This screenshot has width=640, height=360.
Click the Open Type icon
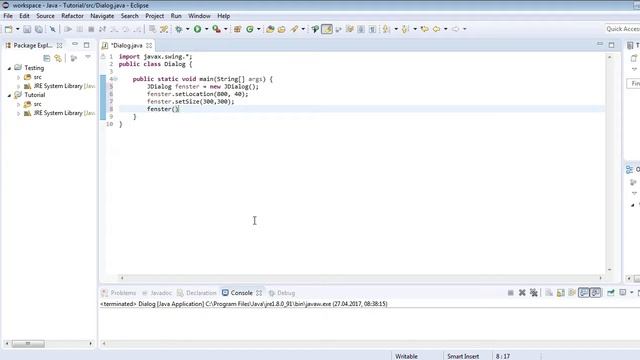pos(270,29)
